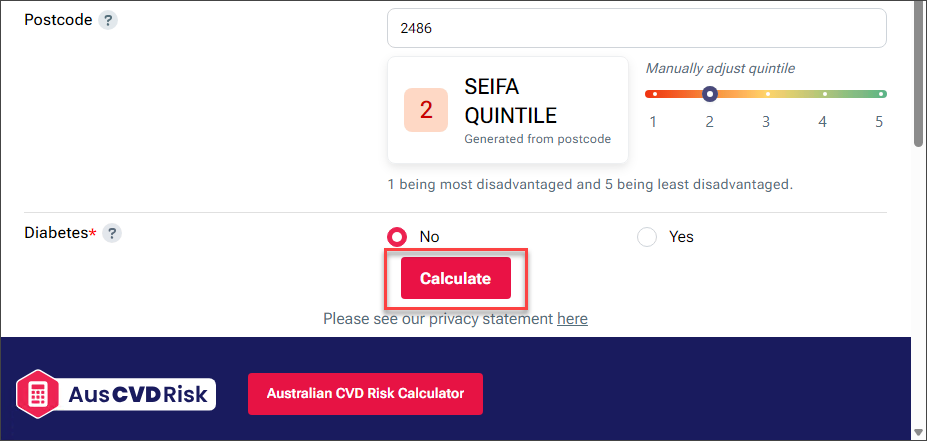Select No for Diabetes
The image size is (927, 441).
[x=397, y=237]
